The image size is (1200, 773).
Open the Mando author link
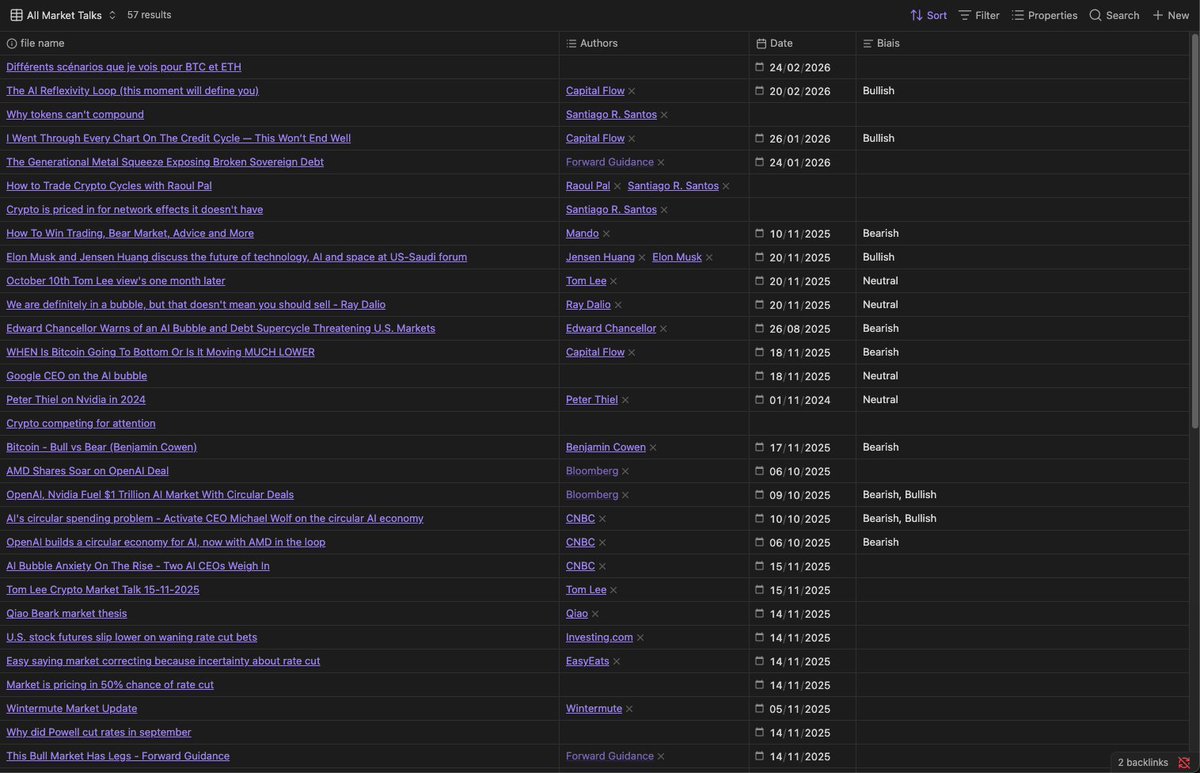(x=582, y=234)
